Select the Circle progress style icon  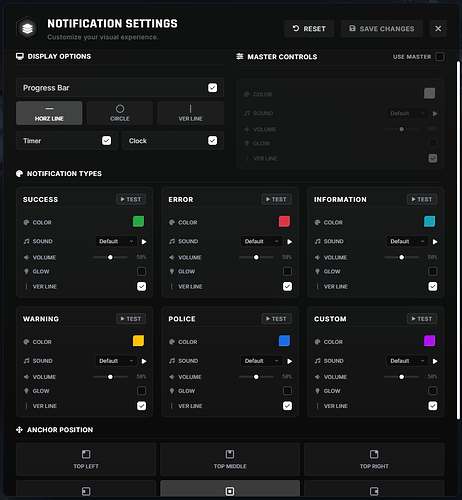pos(120,109)
